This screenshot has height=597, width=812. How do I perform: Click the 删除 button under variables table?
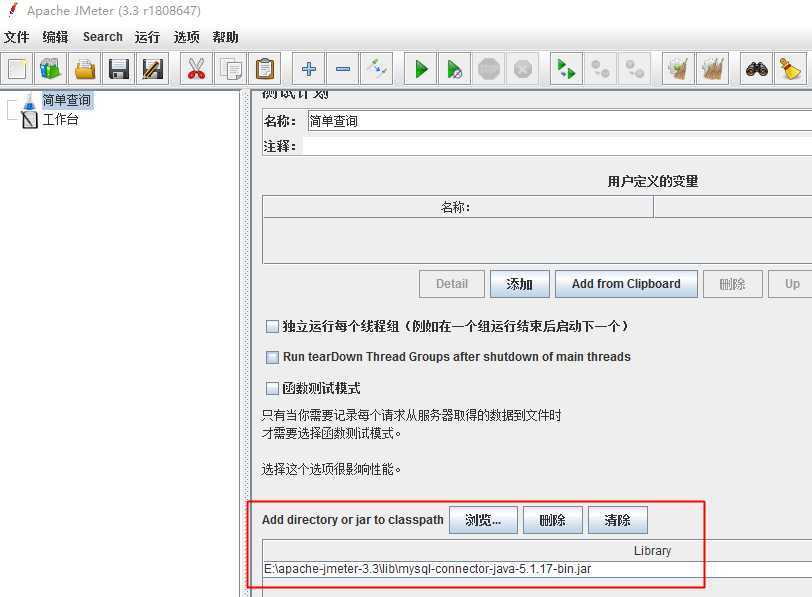click(732, 284)
